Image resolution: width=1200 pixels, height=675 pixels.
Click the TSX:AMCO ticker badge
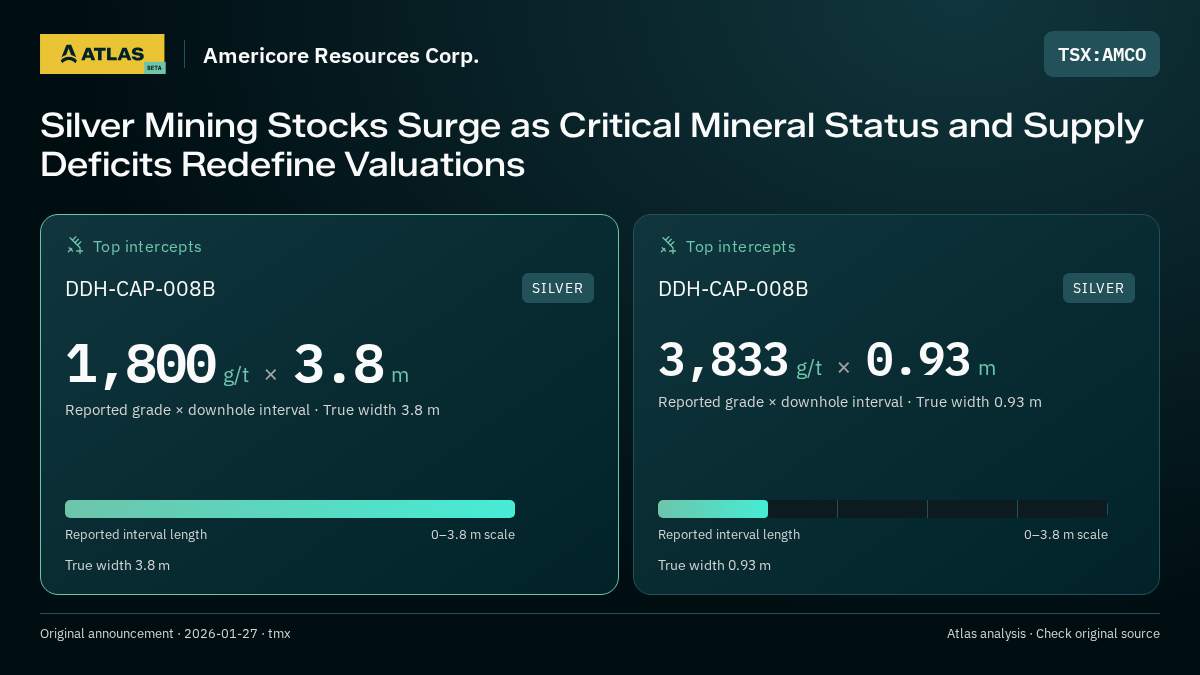(1102, 54)
